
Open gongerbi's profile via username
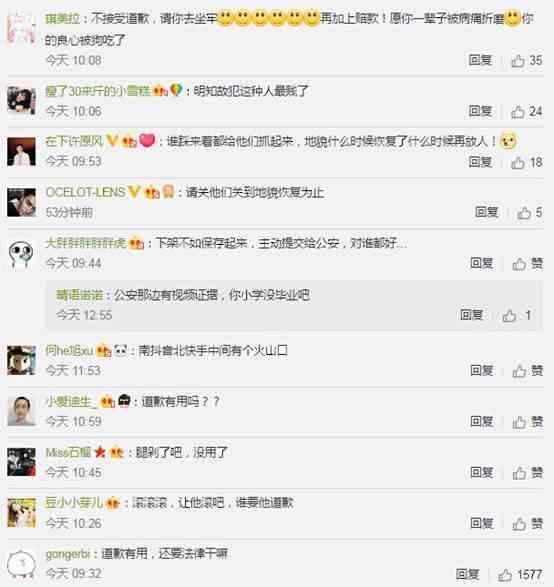68,554
